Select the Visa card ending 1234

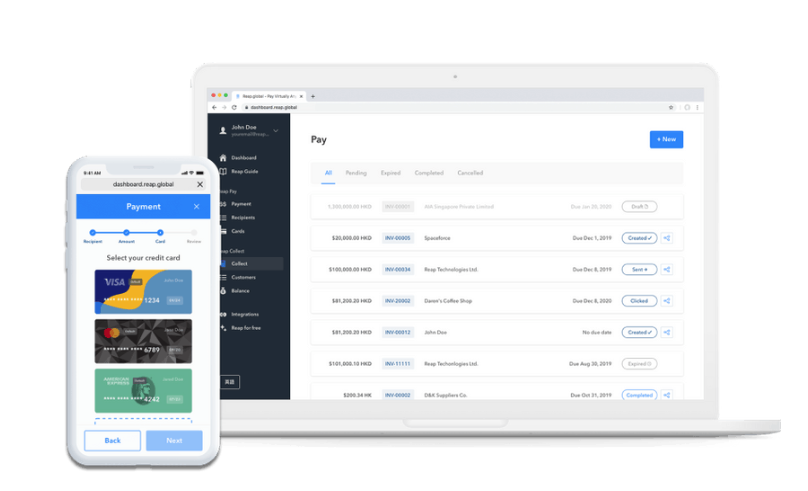(x=143, y=292)
